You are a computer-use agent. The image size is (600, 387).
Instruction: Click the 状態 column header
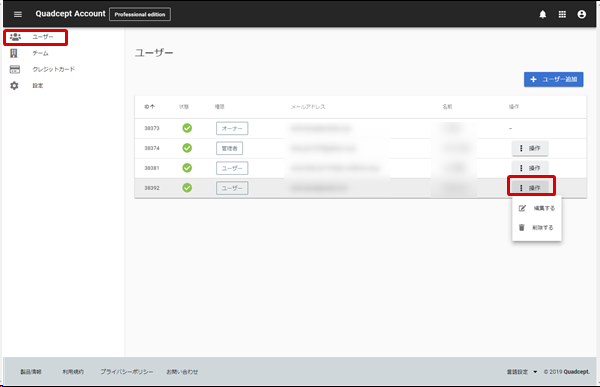(184, 107)
